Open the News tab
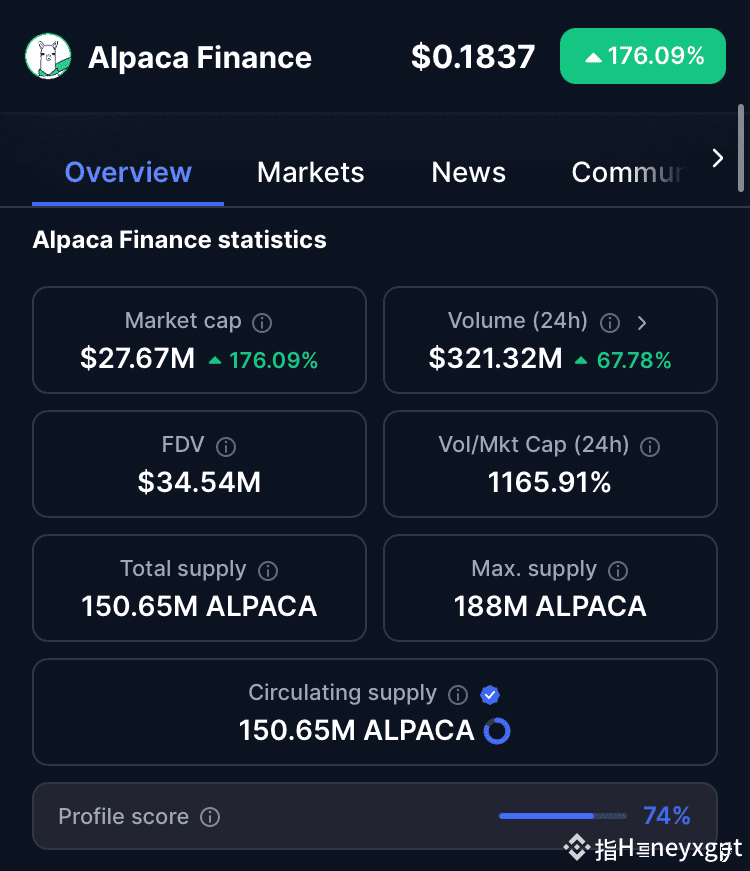The height and width of the screenshot is (871, 750). click(x=468, y=172)
